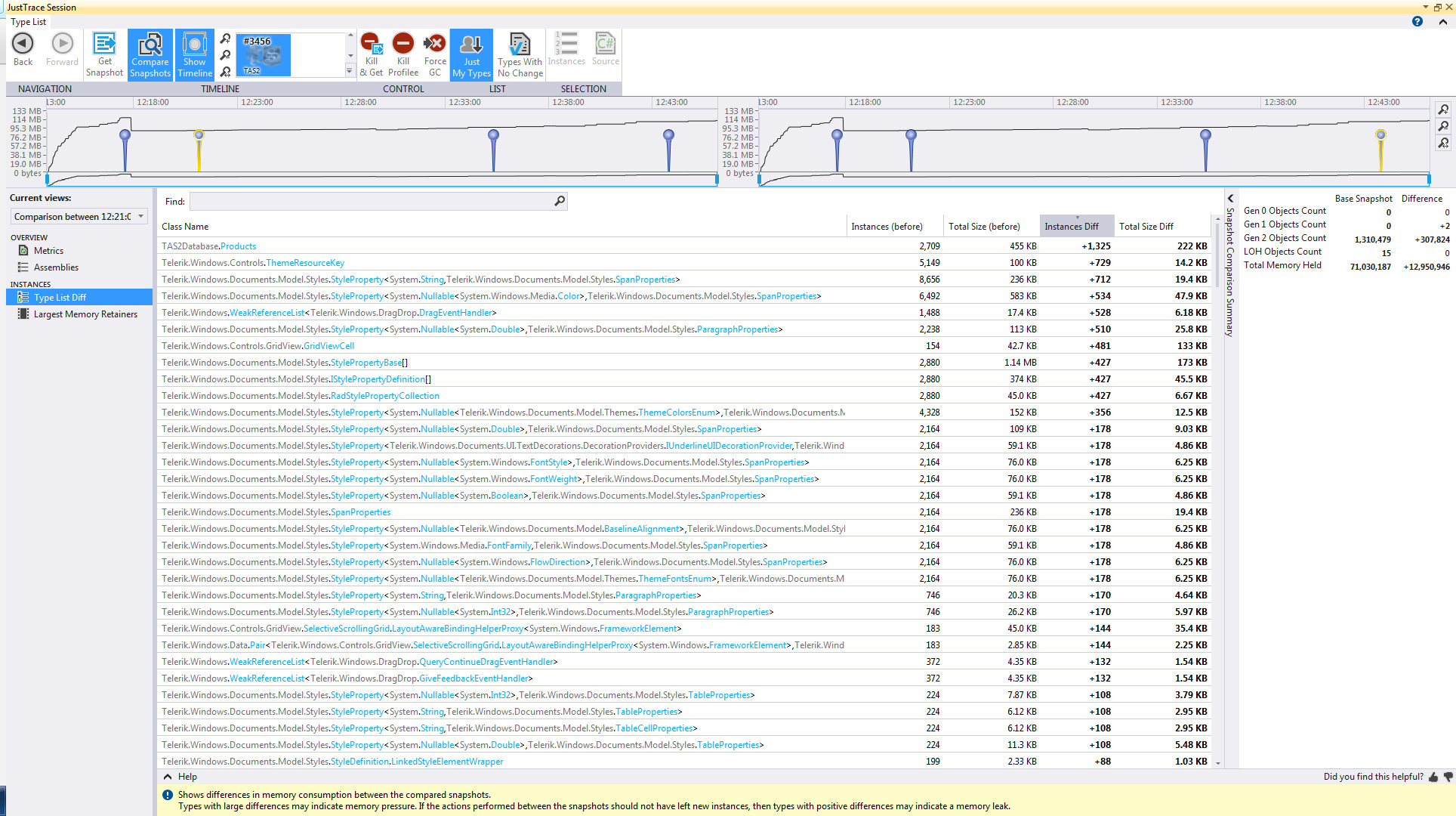Open the Current views comparison dropdown
This screenshot has height=816, width=1456.
click(79, 217)
